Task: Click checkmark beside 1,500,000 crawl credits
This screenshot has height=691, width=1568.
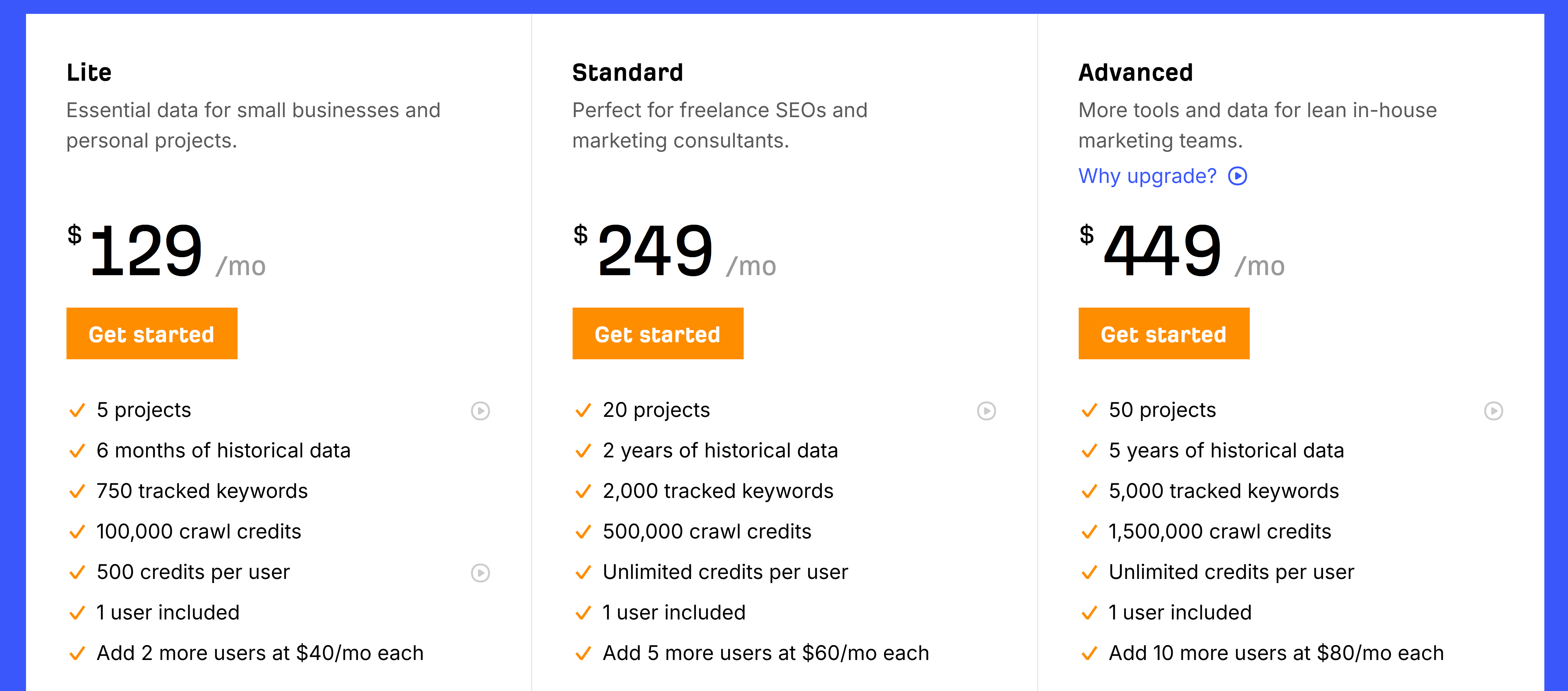Action: [x=1089, y=532]
